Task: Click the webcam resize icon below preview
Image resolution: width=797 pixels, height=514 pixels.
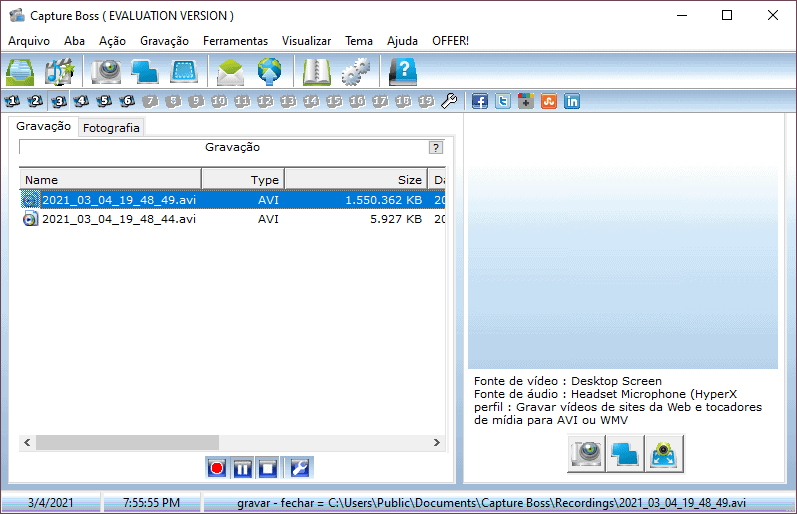Action: pyautogui.click(x=664, y=453)
